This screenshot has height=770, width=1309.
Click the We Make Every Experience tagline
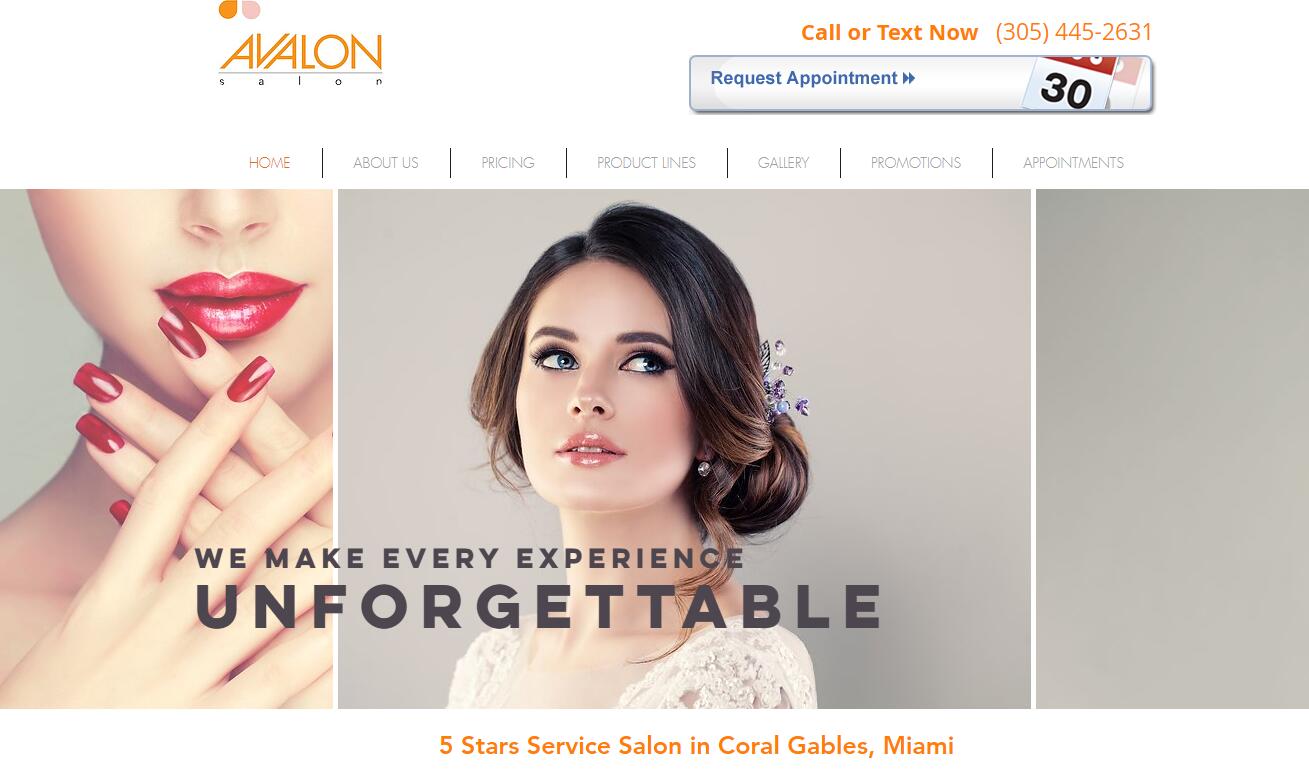[469, 557]
